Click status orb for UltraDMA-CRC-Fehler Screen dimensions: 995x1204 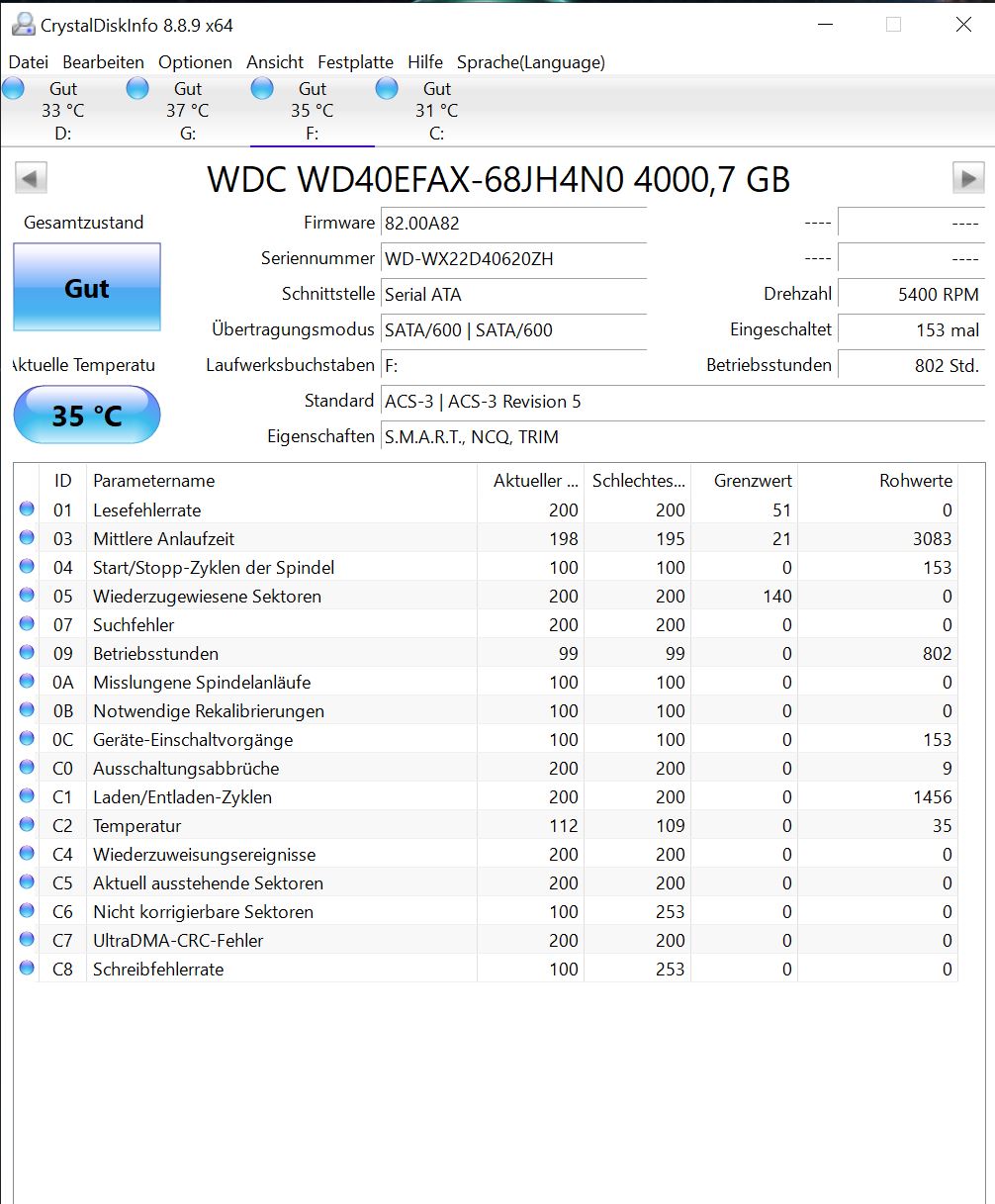[27, 940]
